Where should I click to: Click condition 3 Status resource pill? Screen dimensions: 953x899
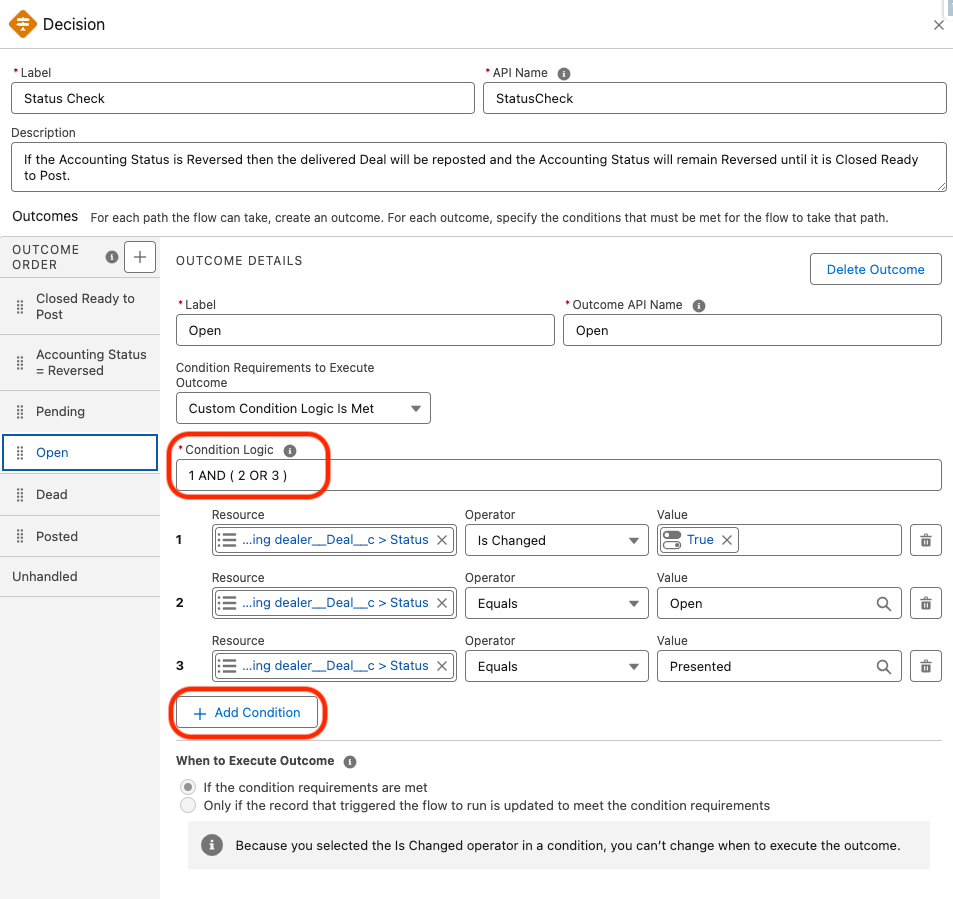click(x=334, y=666)
